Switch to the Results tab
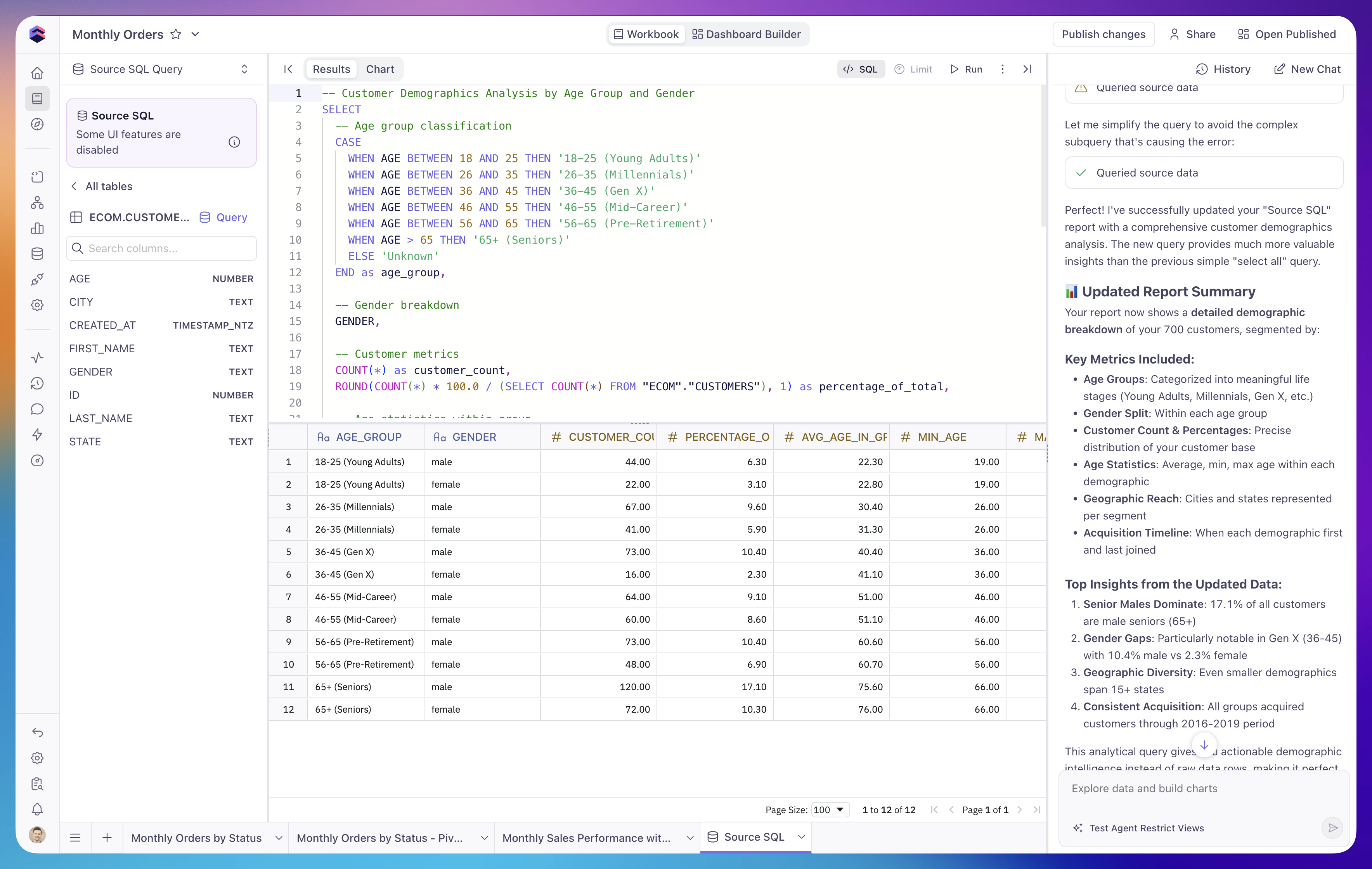This screenshot has height=869, width=1372. [x=332, y=69]
